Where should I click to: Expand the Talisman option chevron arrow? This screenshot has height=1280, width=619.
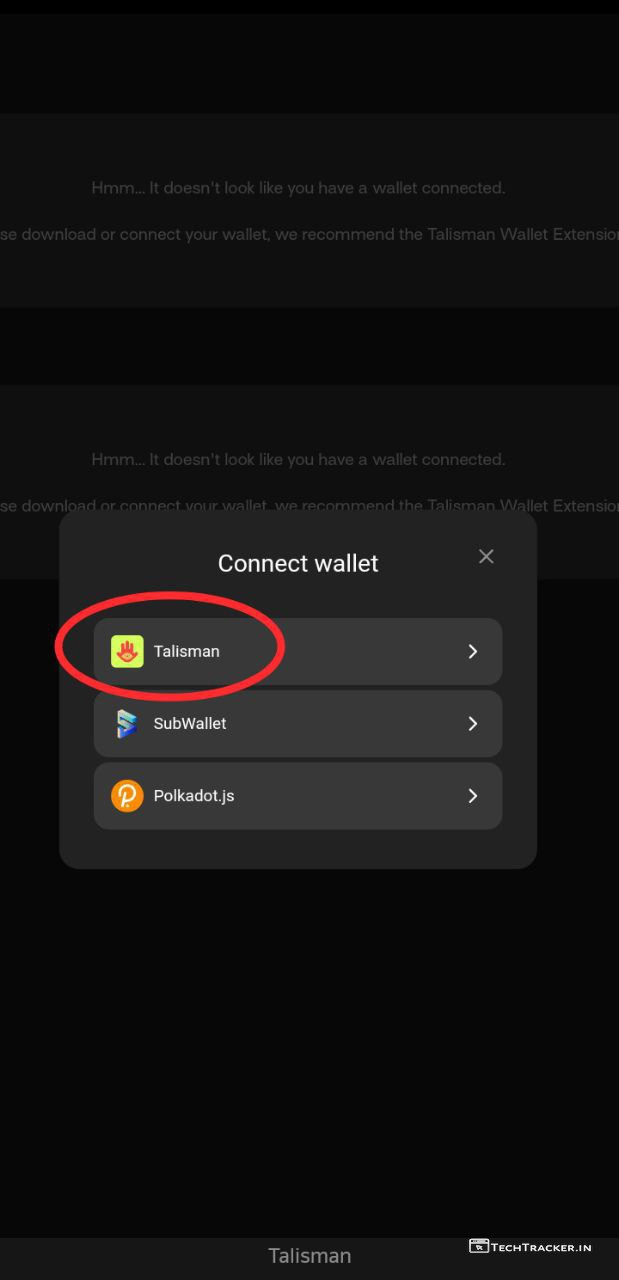click(x=473, y=651)
